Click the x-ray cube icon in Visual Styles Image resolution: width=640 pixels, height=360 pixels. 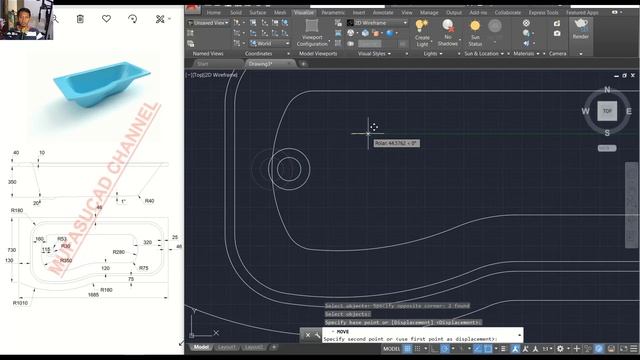pyautogui.click(x=365, y=33)
